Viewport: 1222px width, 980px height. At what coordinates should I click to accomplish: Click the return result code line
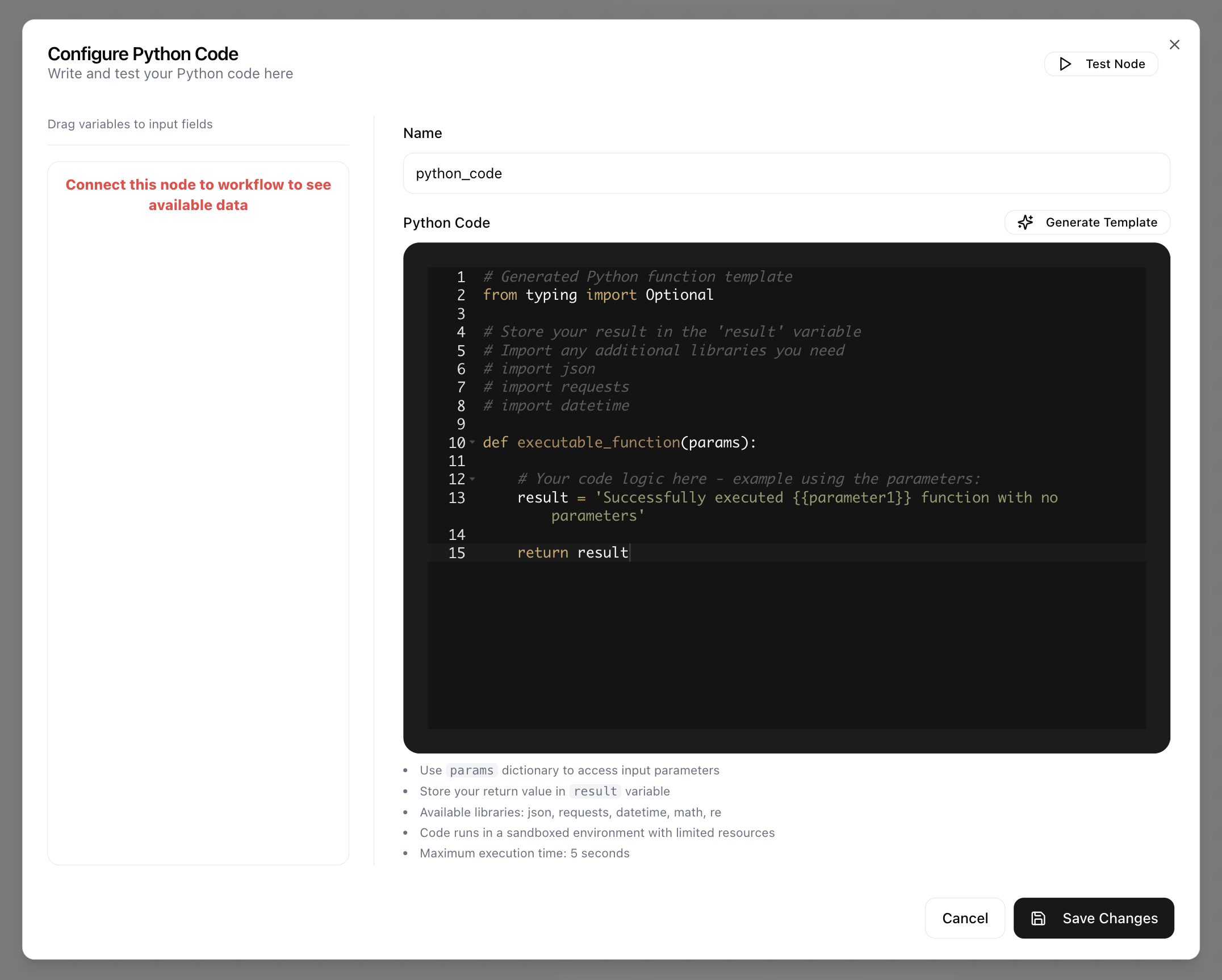[572, 553]
